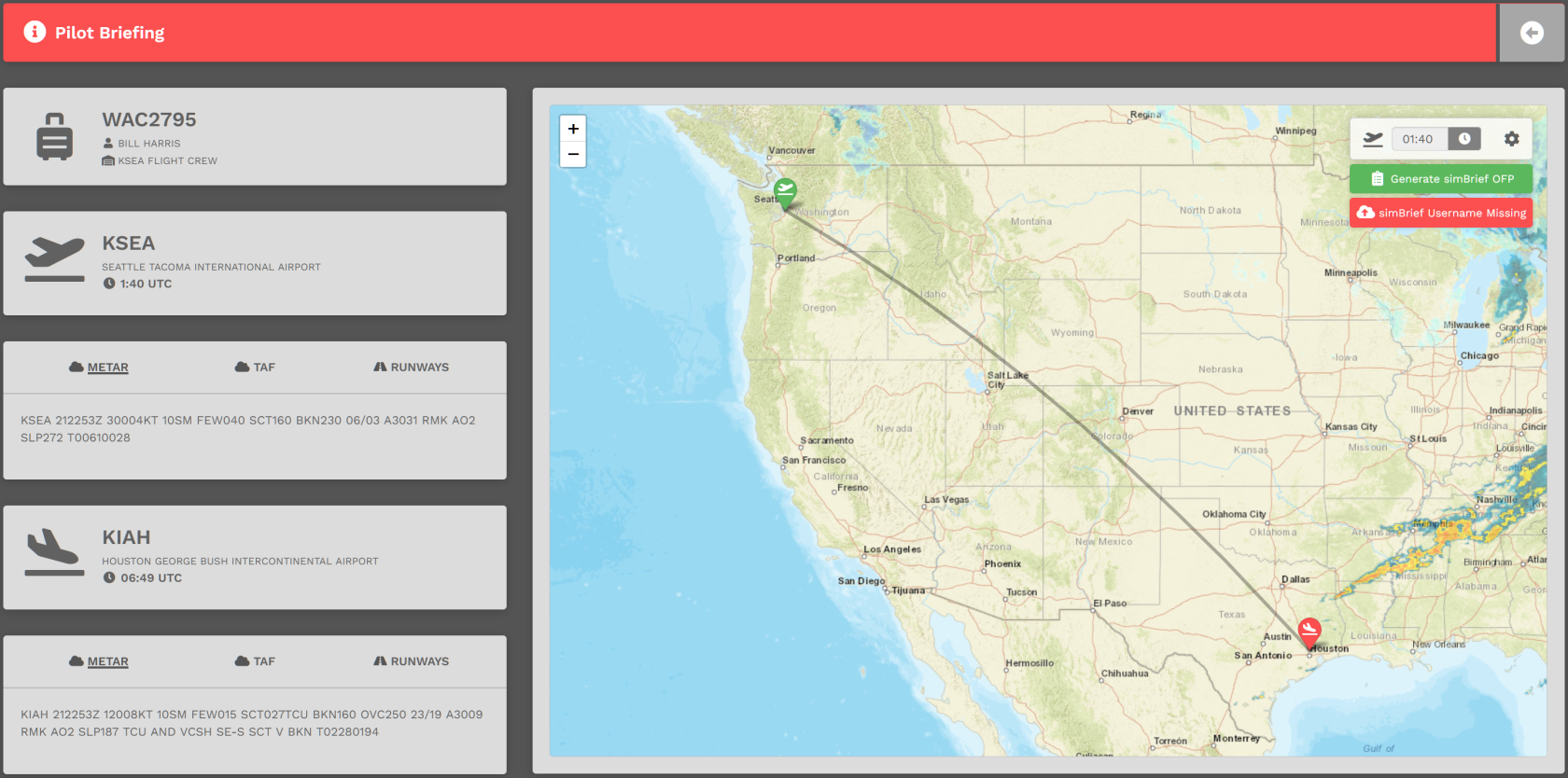Image resolution: width=1568 pixels, height=778 pixels.
Task: Click the Denver label on the map
Action: point(1138,411)
